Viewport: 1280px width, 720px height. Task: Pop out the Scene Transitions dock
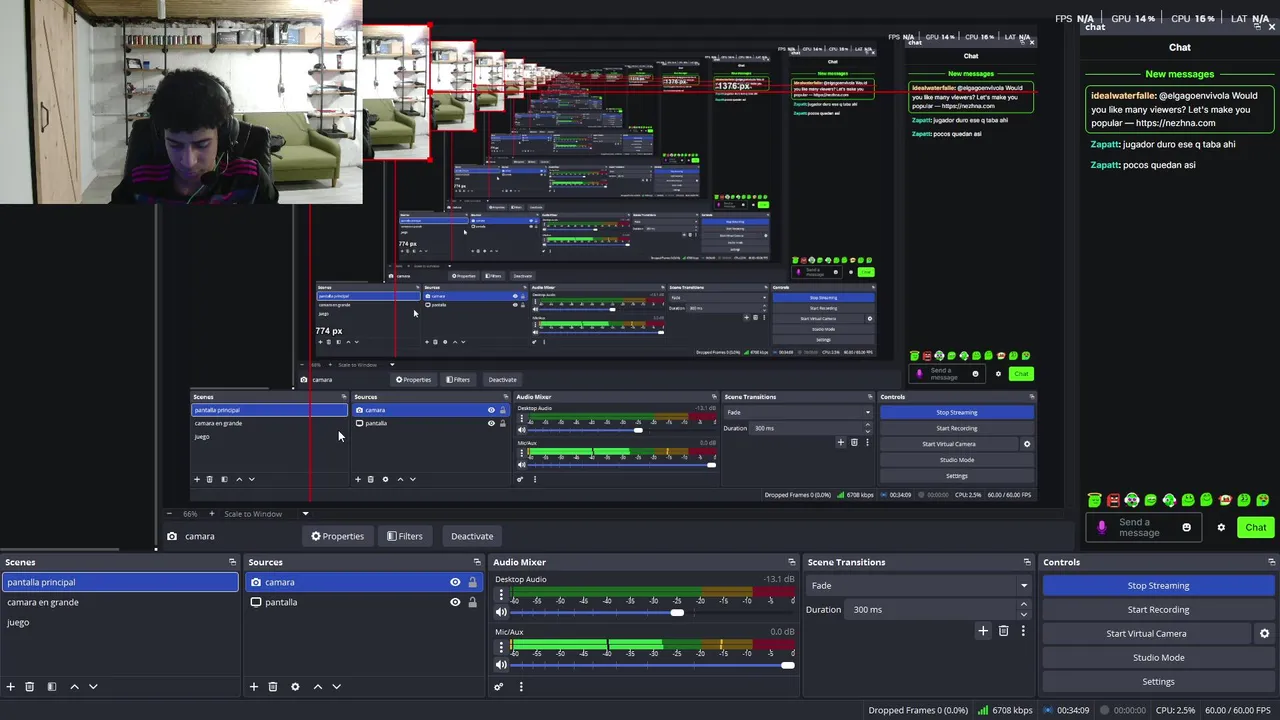tap(1027, 562)
